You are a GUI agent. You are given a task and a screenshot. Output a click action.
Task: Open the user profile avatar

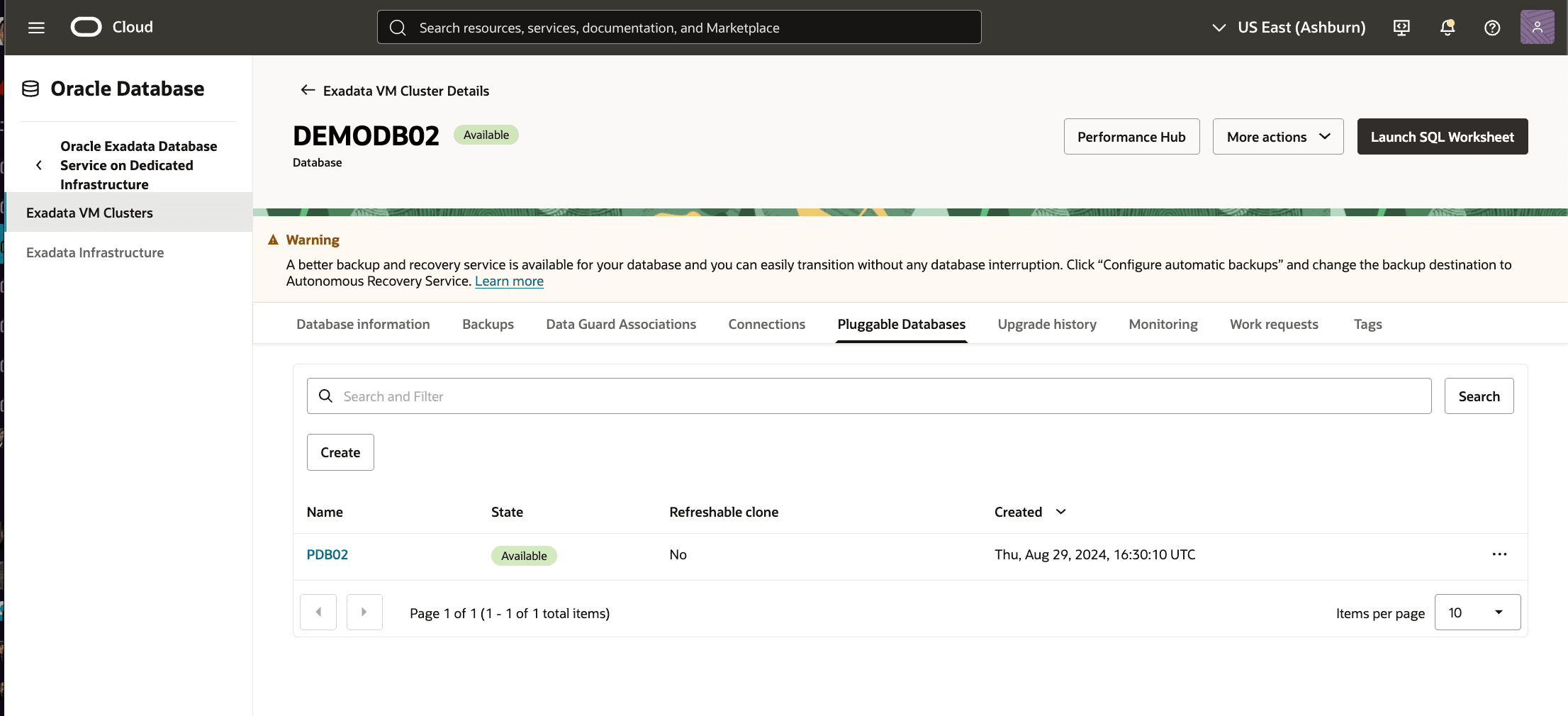[x=1537, y=28]
